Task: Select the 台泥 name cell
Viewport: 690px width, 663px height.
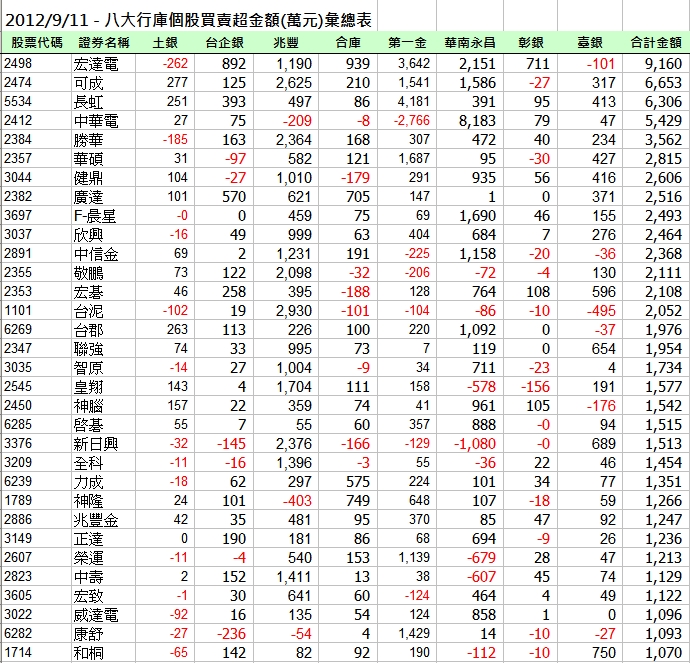Action: (88, 311)
